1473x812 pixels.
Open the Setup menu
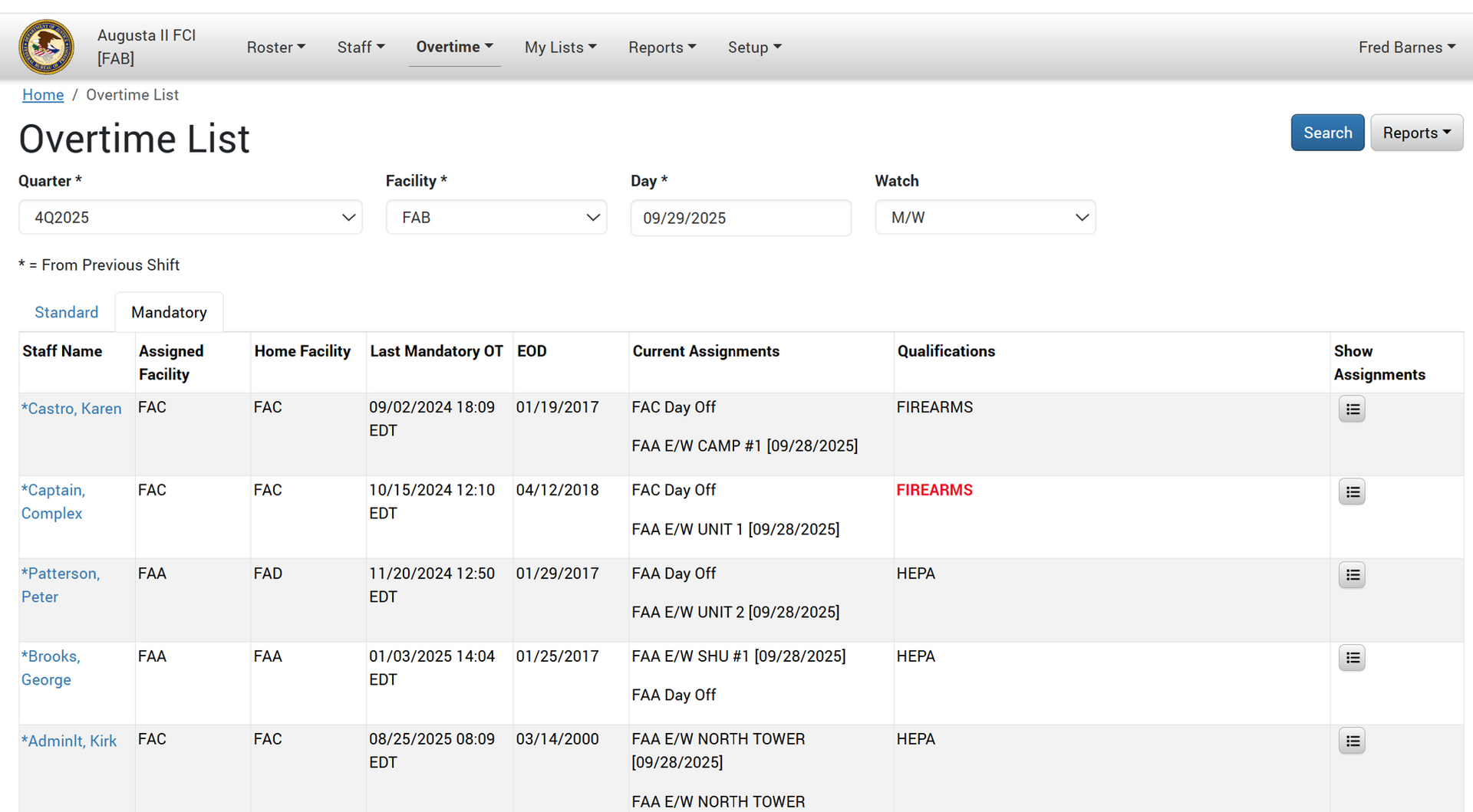click(x=754, y=48)
